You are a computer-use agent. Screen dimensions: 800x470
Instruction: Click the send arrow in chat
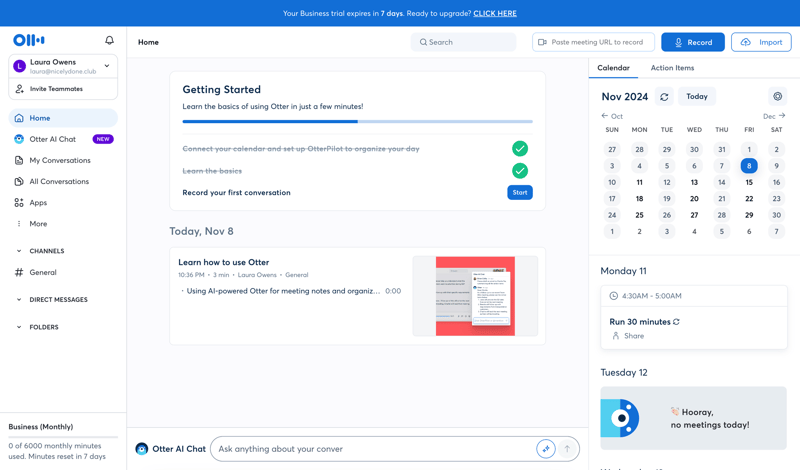click(x=567, y=449)
